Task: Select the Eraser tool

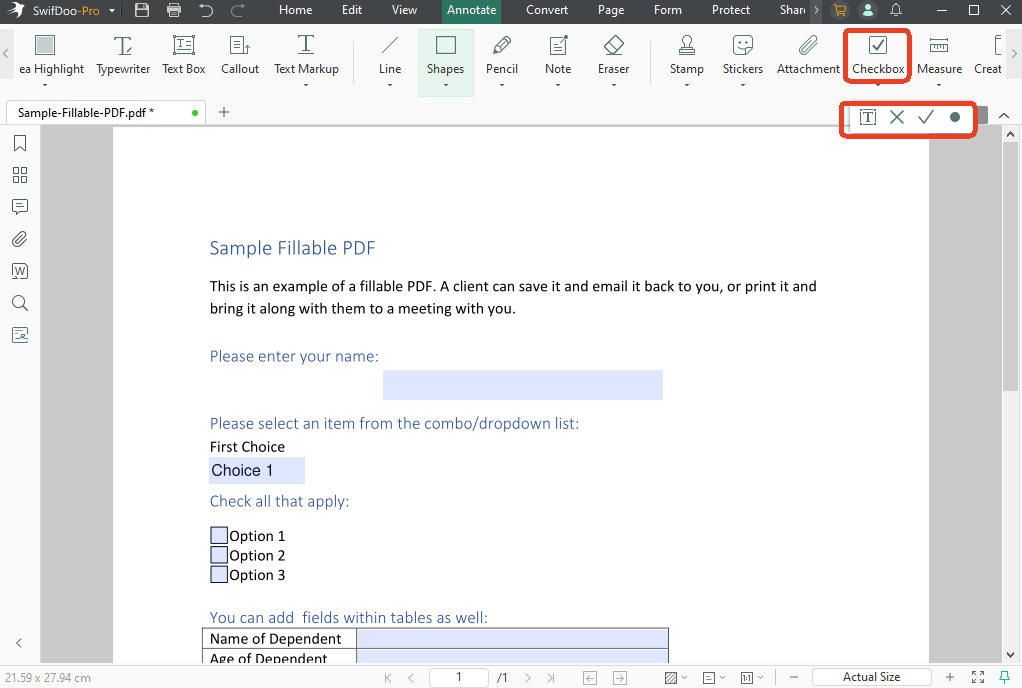Action: point(613,59)
